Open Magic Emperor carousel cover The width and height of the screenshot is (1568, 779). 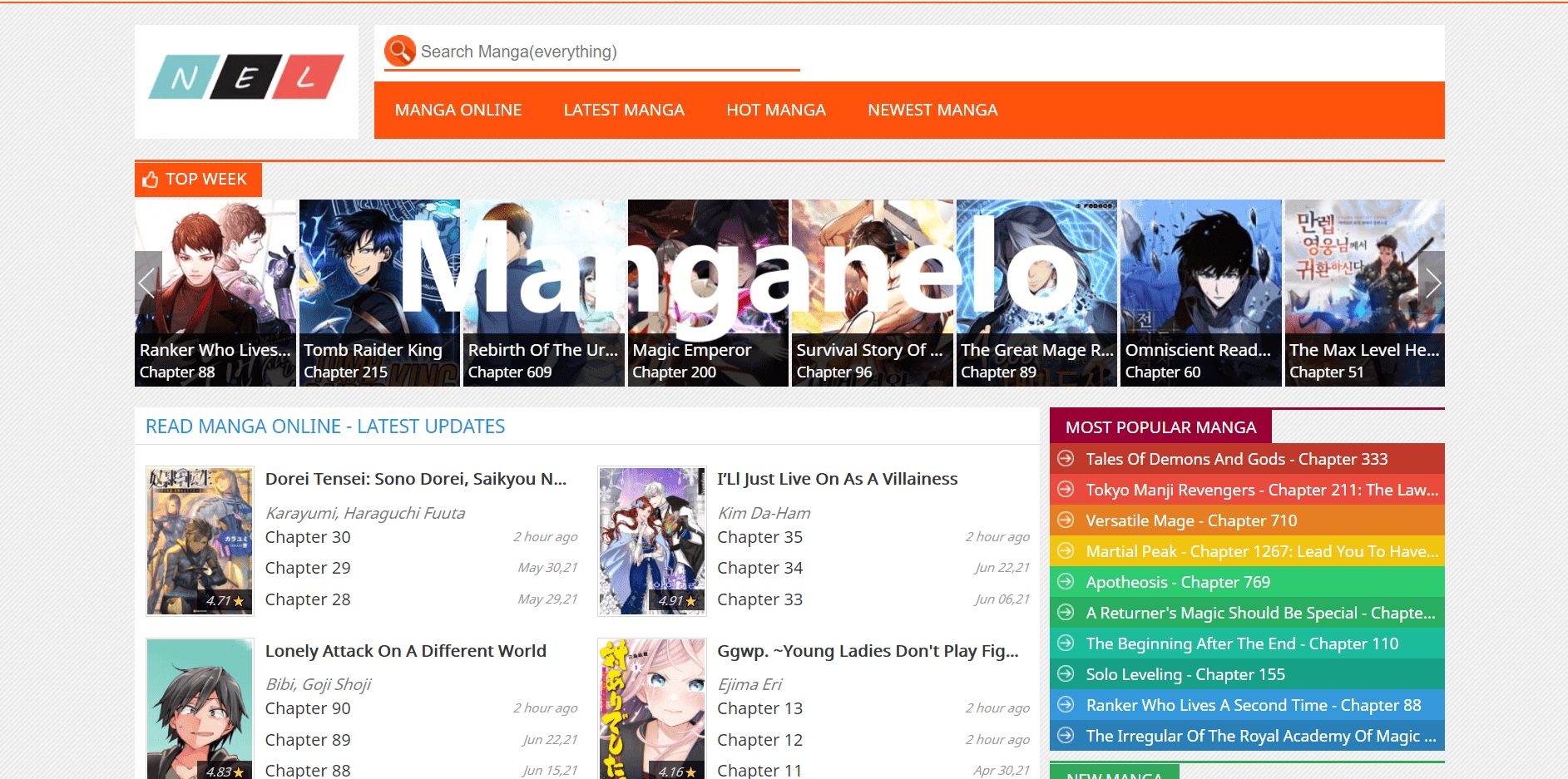pos(708,293)
